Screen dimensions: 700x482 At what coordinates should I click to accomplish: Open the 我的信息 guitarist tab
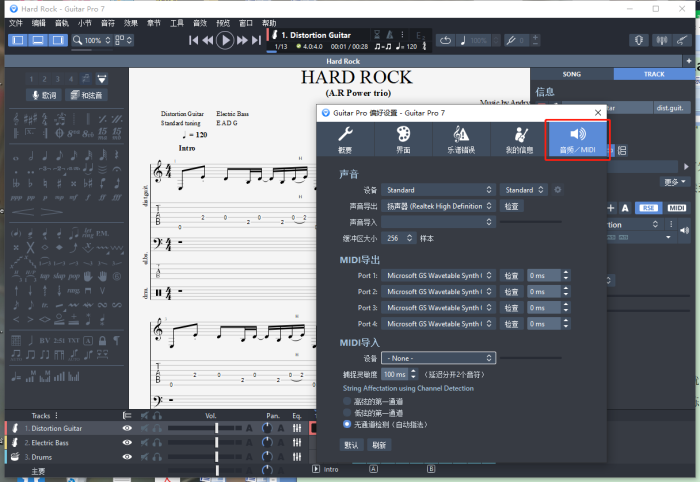tap(518, 139)
